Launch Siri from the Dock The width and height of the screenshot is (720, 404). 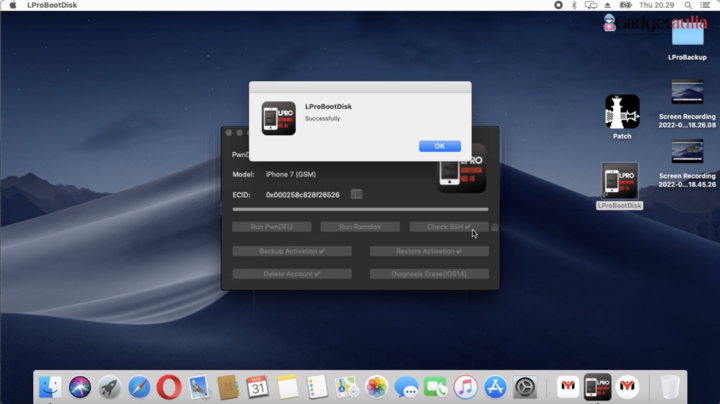(80, 387)
